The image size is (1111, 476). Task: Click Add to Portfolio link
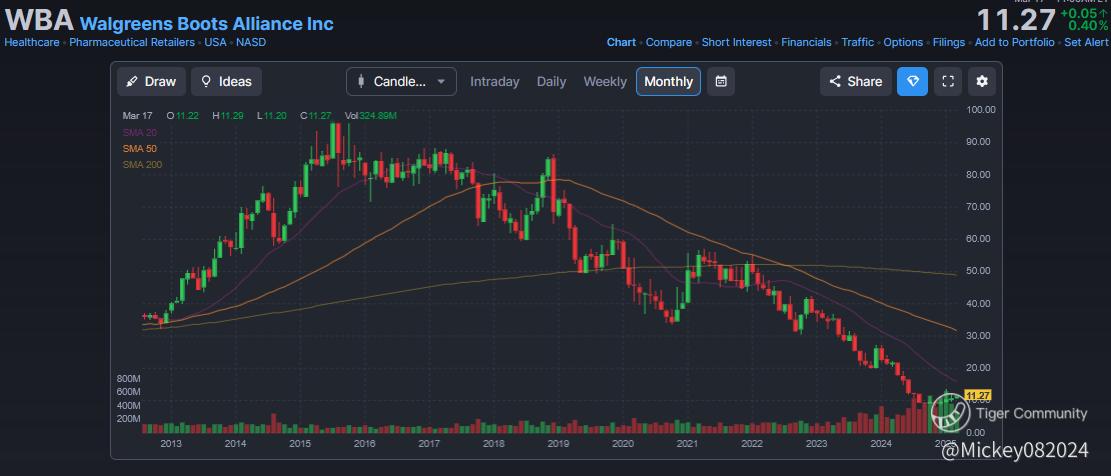[x=1014, y=42]
